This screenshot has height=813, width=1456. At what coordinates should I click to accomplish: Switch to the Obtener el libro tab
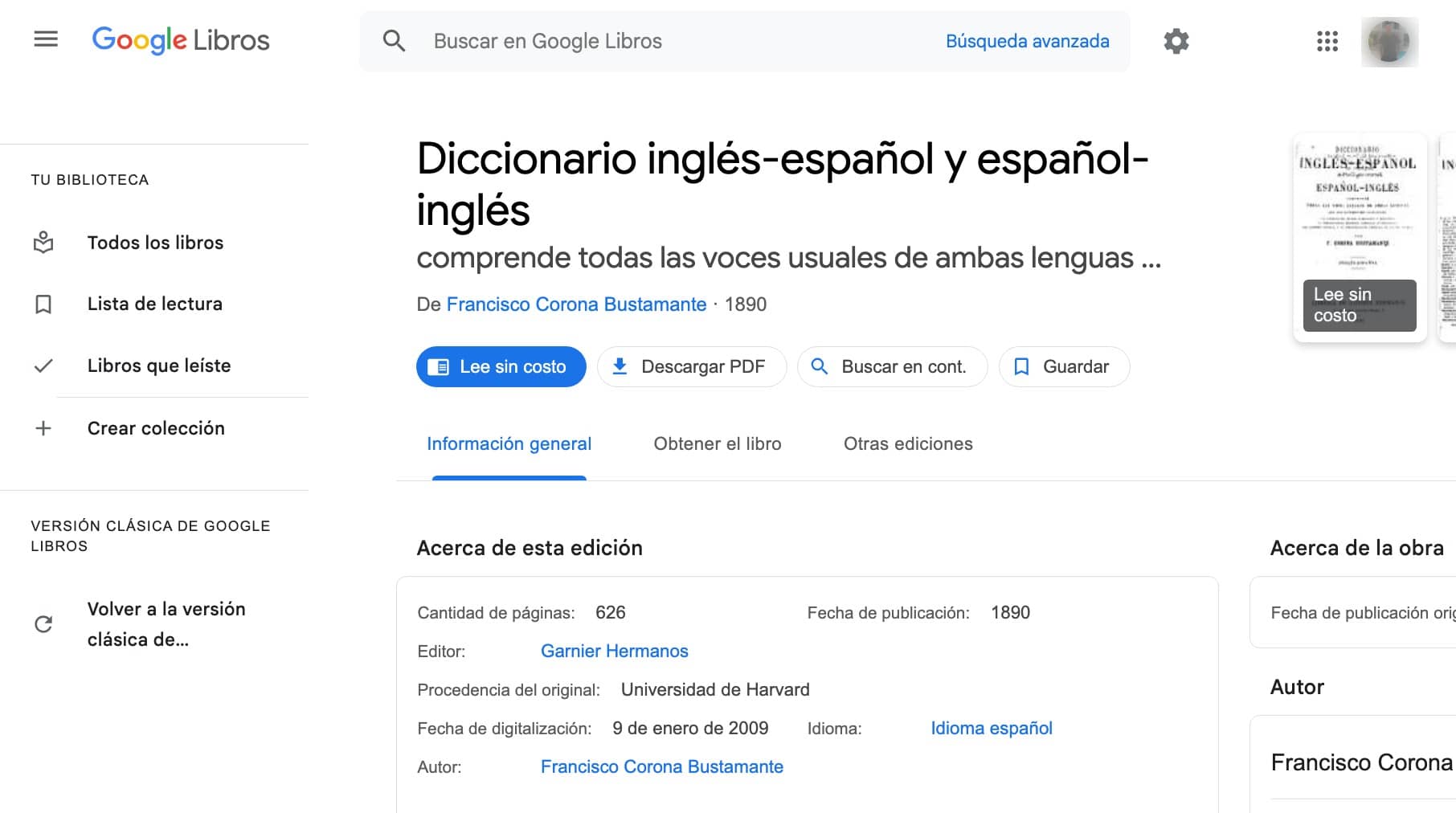(x=717, y=443)
